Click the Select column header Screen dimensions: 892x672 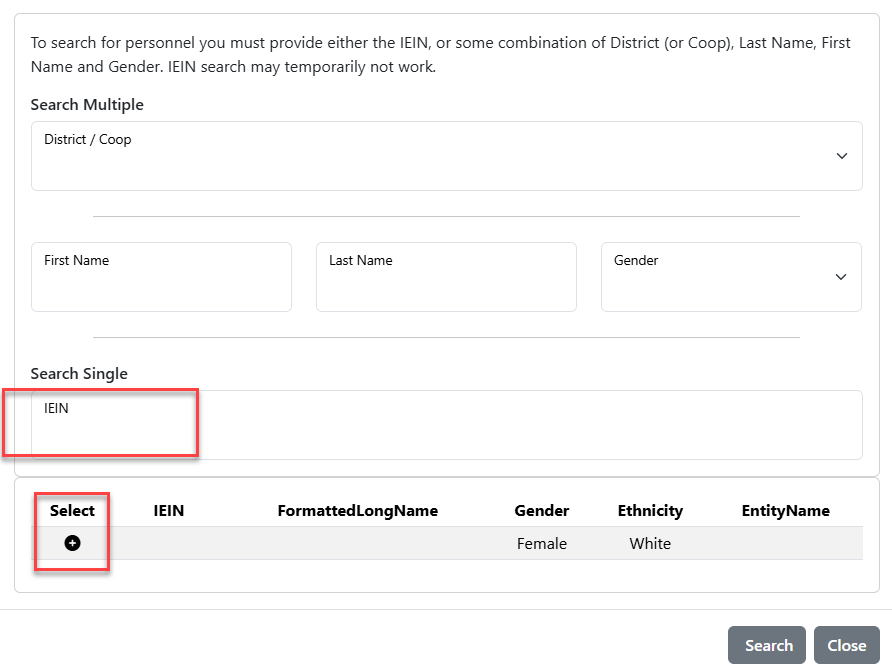(x=72, y=510)
